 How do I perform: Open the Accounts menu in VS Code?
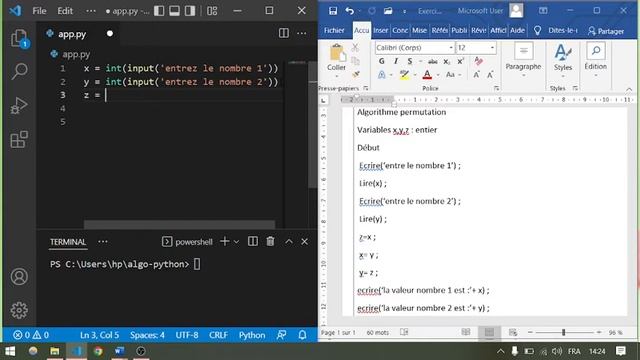(19, 276)
